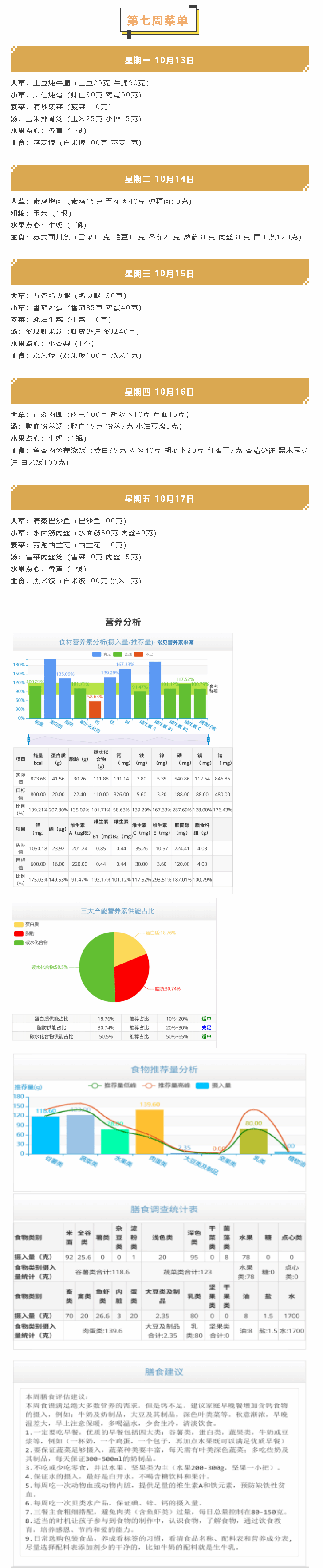Click the 星期一 10月13日 header banner

(160, 60)
